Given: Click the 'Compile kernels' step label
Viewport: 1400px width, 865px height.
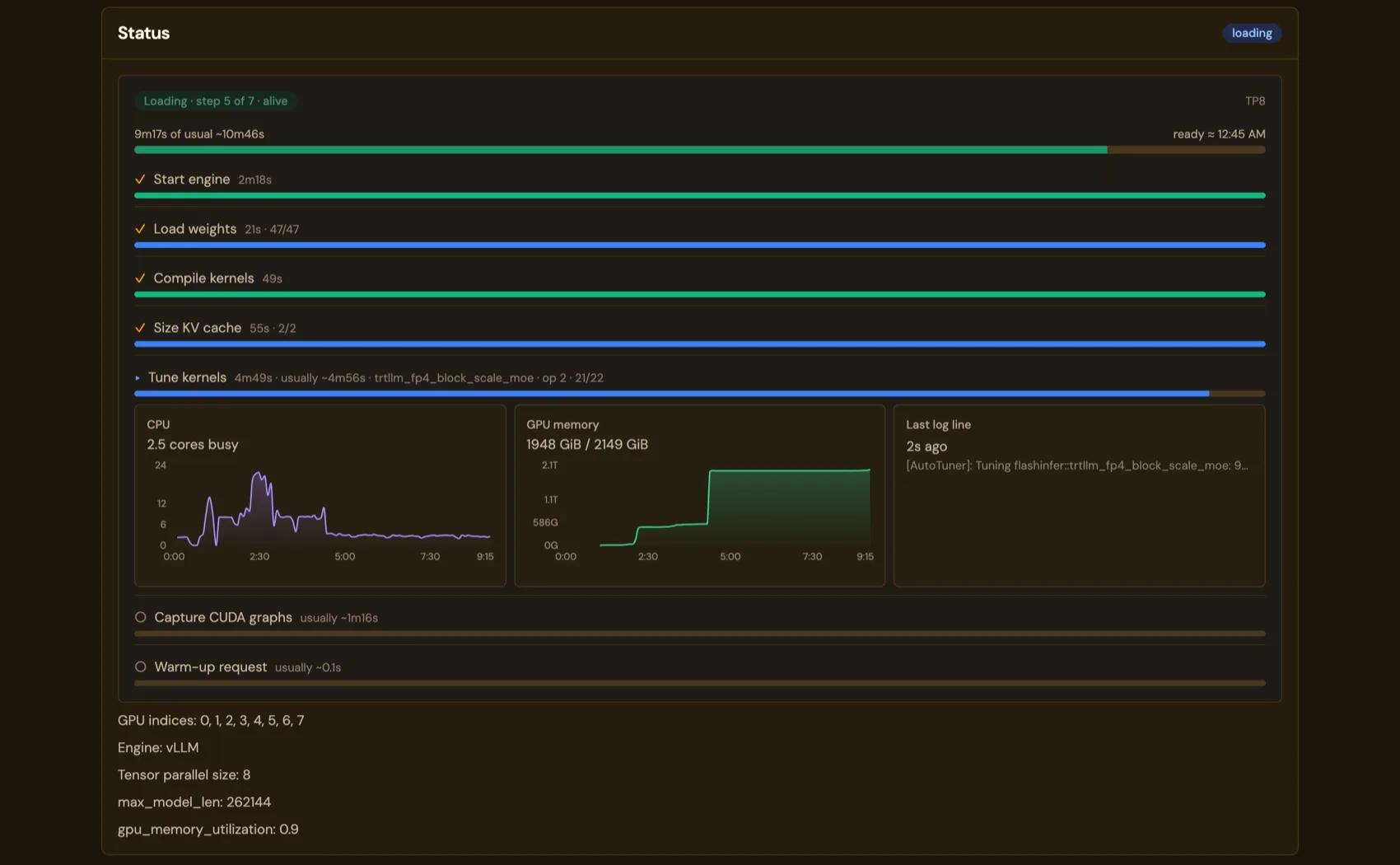Looking at the screenshot, I should pyautogui.click(x=203, y=278).
